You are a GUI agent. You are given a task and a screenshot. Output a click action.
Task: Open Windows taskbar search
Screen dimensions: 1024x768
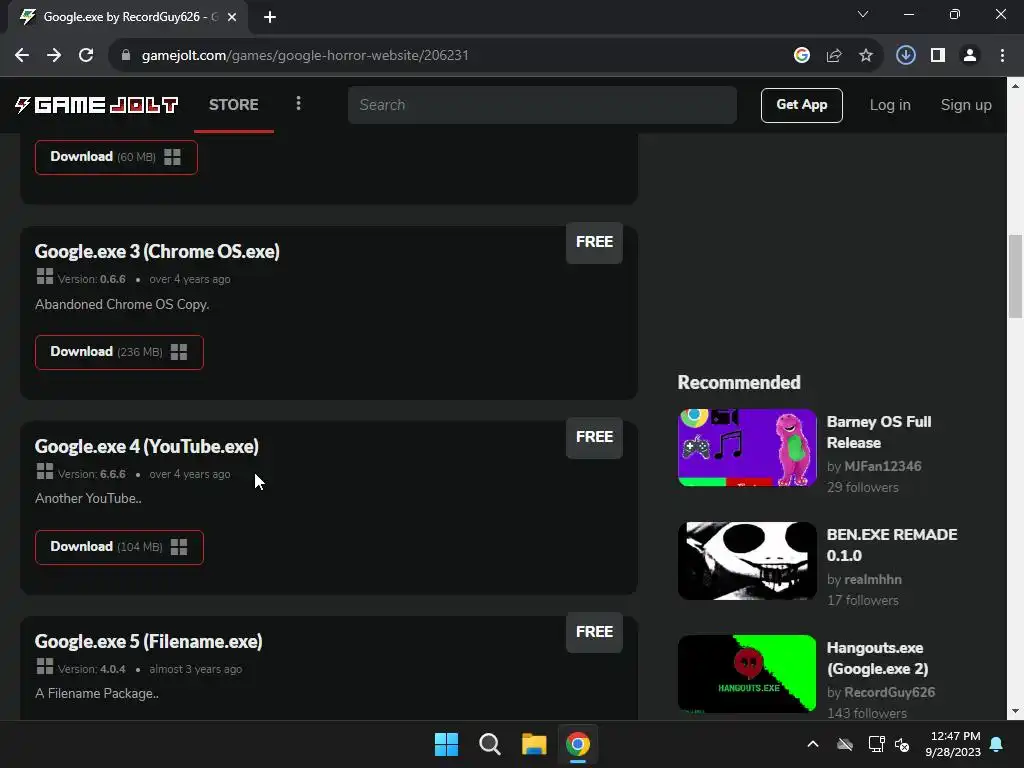click(x=490, y=744)
